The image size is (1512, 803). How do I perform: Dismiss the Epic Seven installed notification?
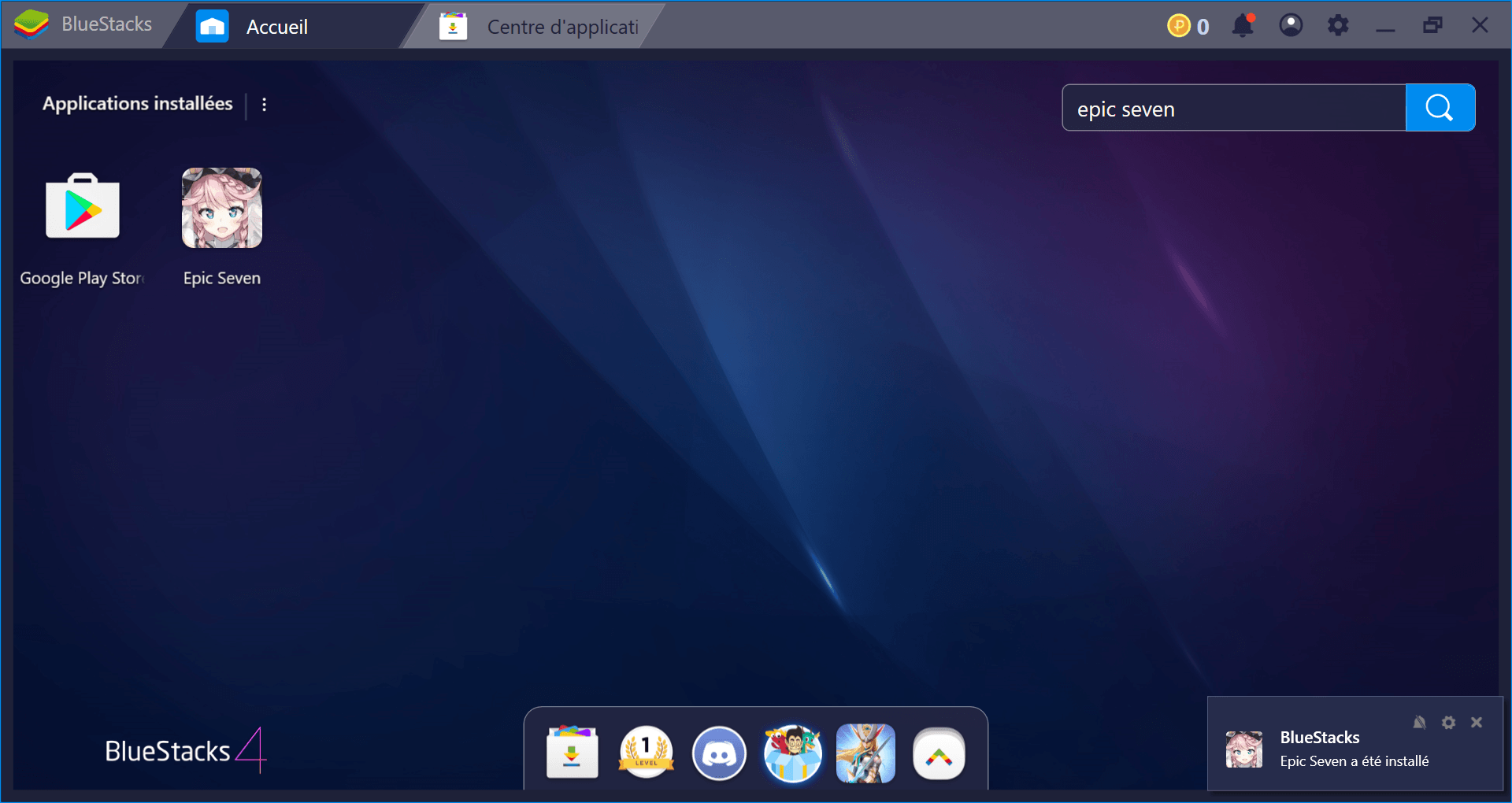click(x=1477, y=722)
